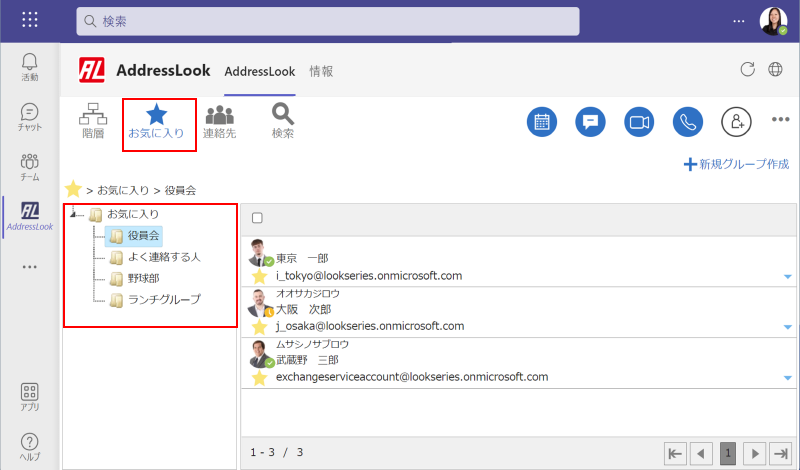Open the calendar meeting icon

click(542, 122)
